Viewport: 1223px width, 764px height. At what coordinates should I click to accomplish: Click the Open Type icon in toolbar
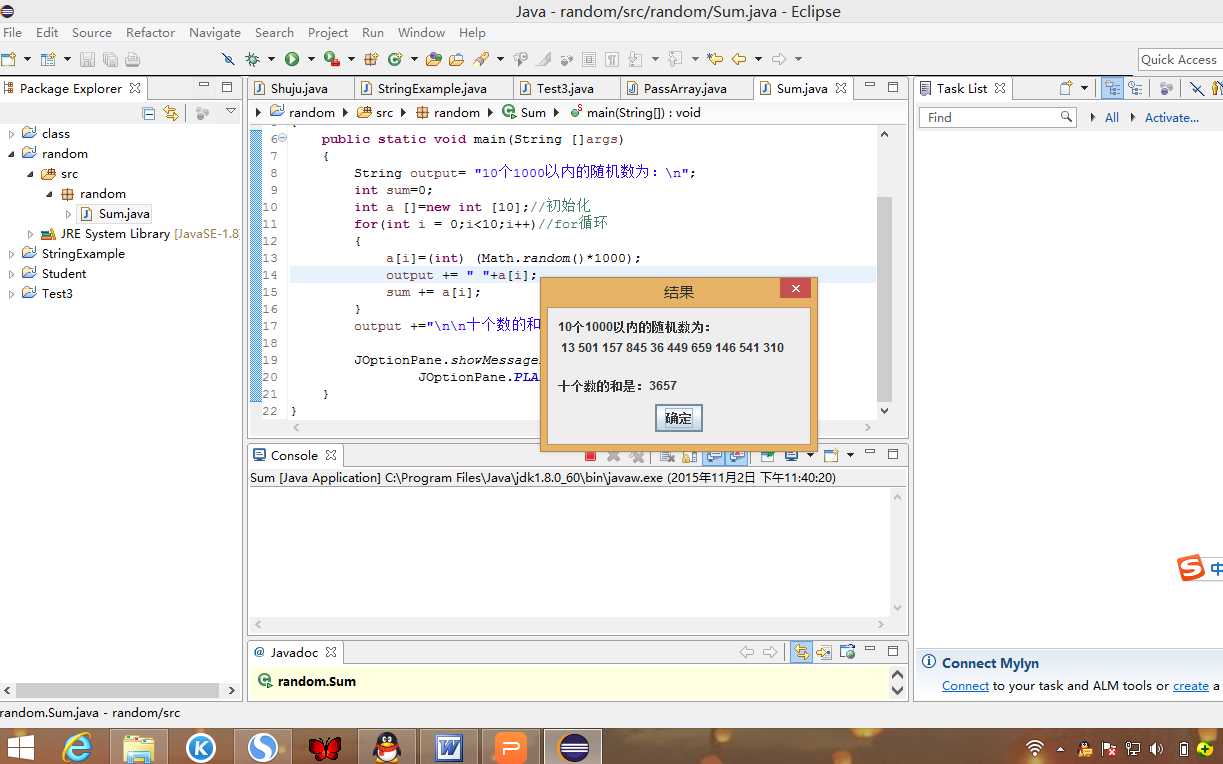pyautogui.click(x=434, y=60)
